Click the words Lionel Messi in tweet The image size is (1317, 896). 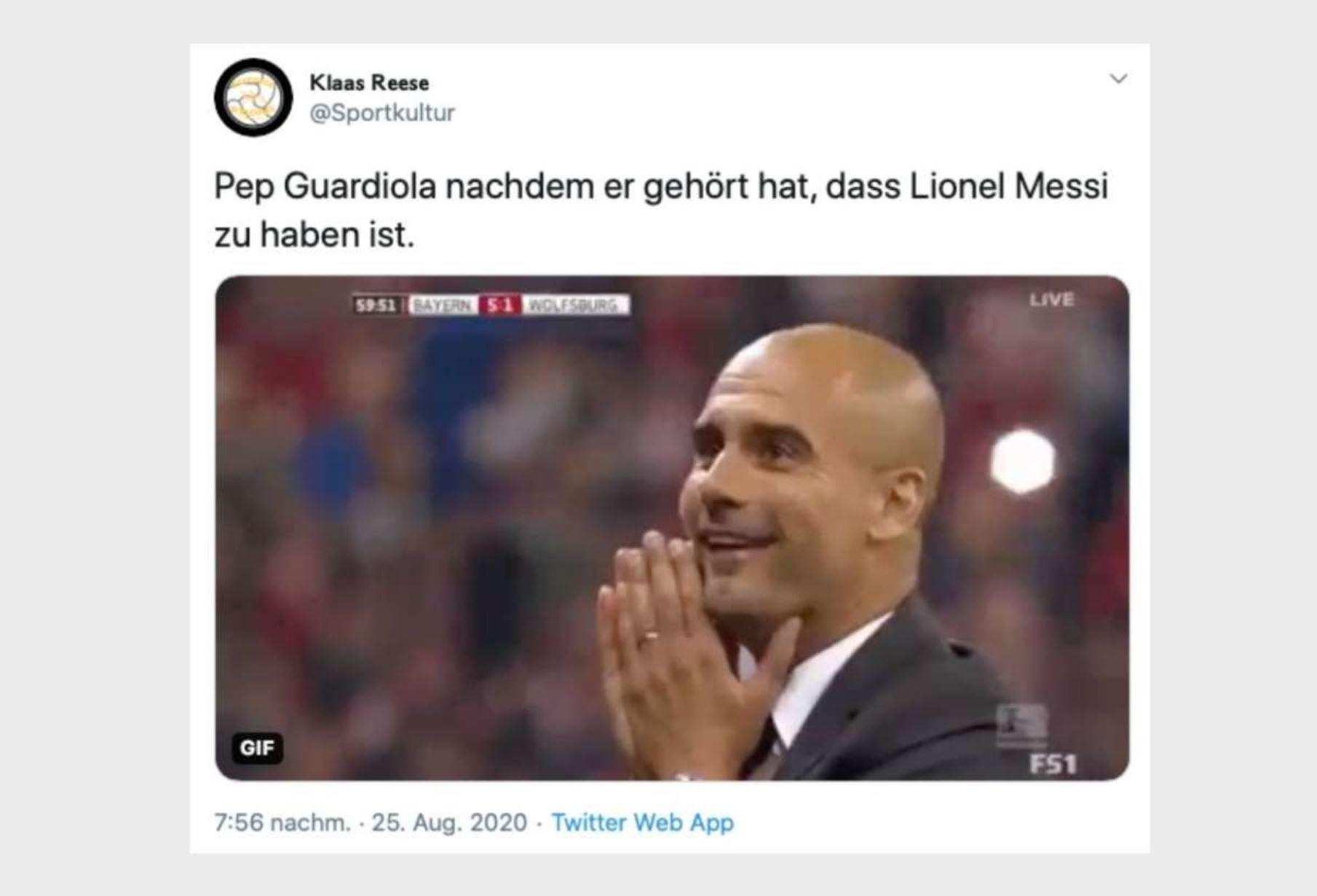click(x=1009, y=186)
